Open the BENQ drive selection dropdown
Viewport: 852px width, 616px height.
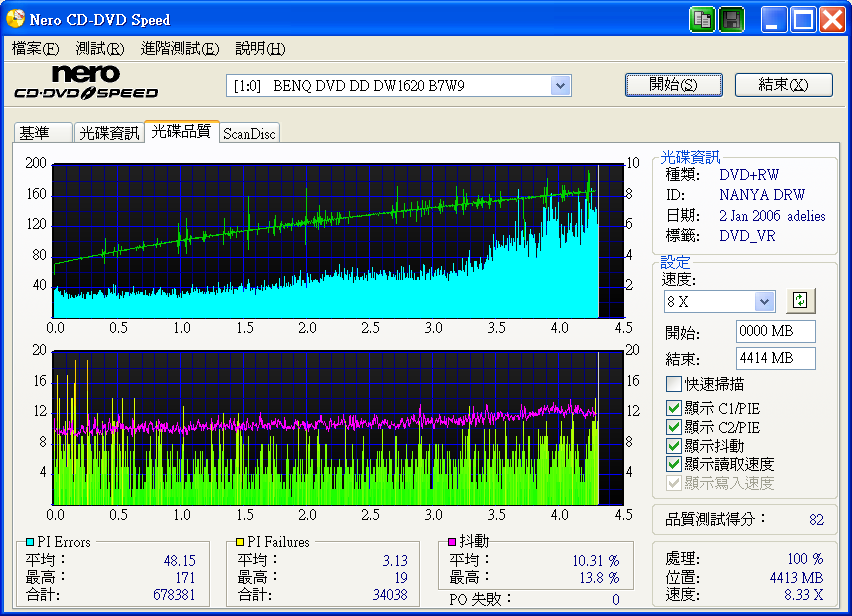[x=560, y=86]
